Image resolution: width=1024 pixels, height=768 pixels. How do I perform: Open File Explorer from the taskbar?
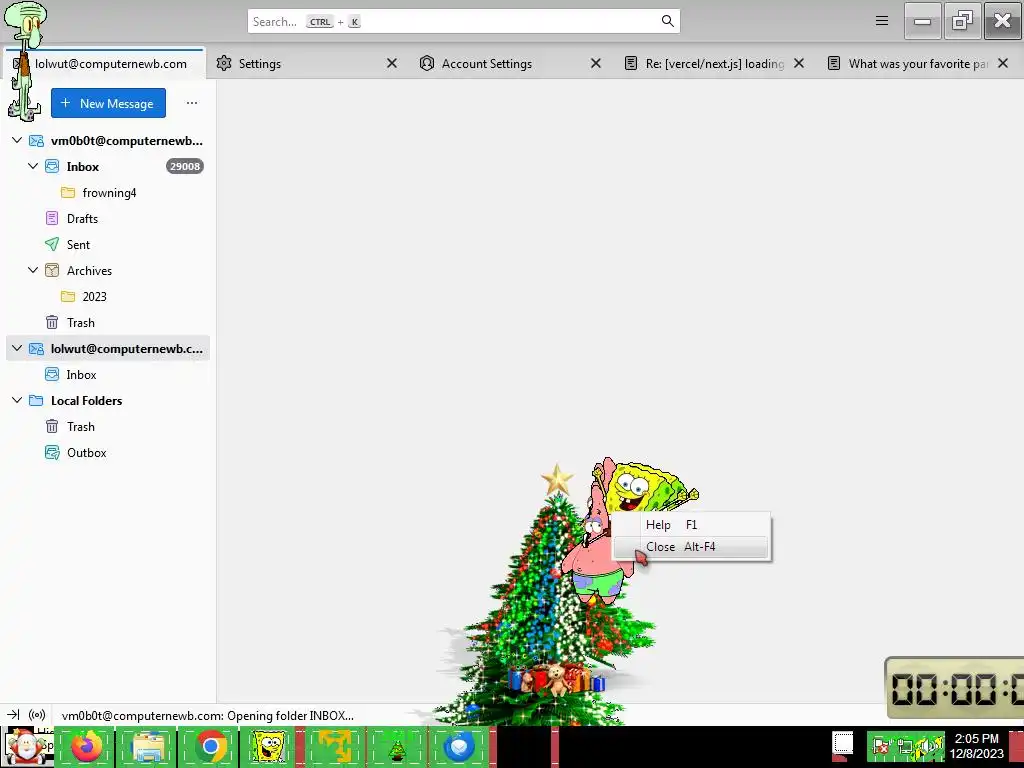[x=148, y=747]
